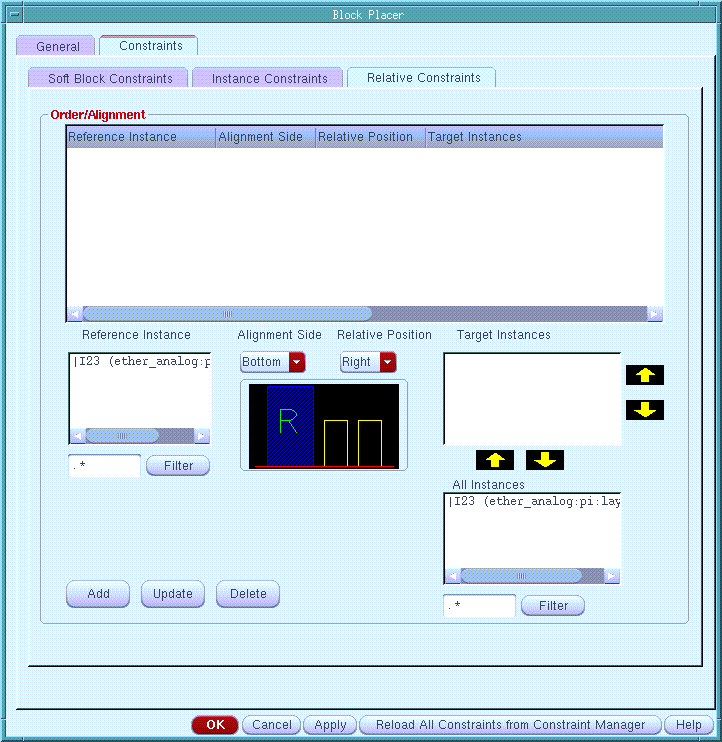Remove target with down arrow above All Instances

click(545, 460)
